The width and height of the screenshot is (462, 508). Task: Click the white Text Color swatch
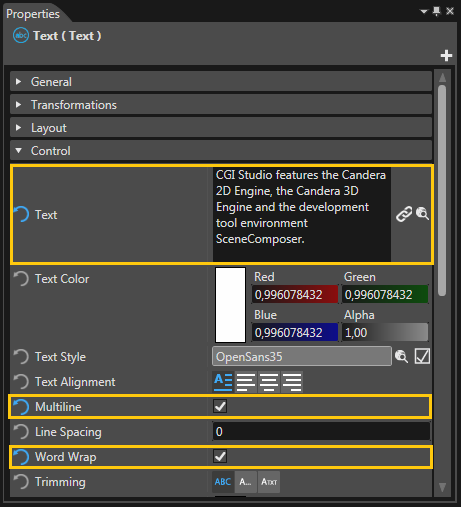point(231,305)
